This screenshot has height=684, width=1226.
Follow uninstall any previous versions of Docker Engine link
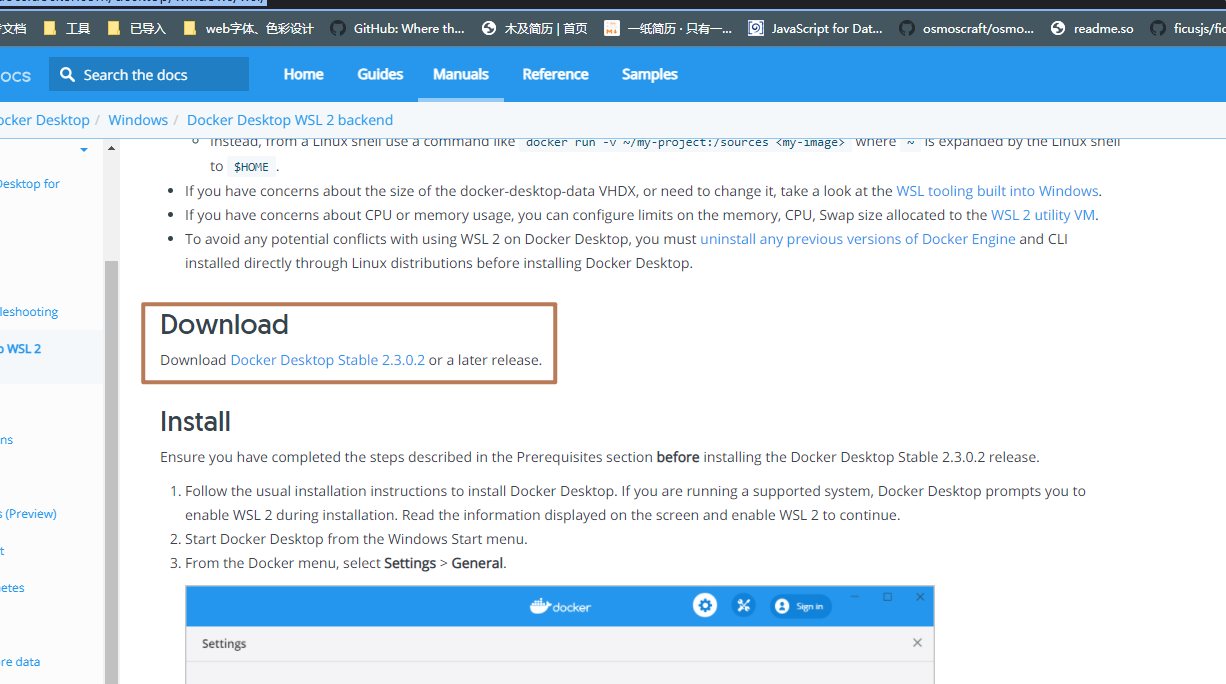coord(858,239)
